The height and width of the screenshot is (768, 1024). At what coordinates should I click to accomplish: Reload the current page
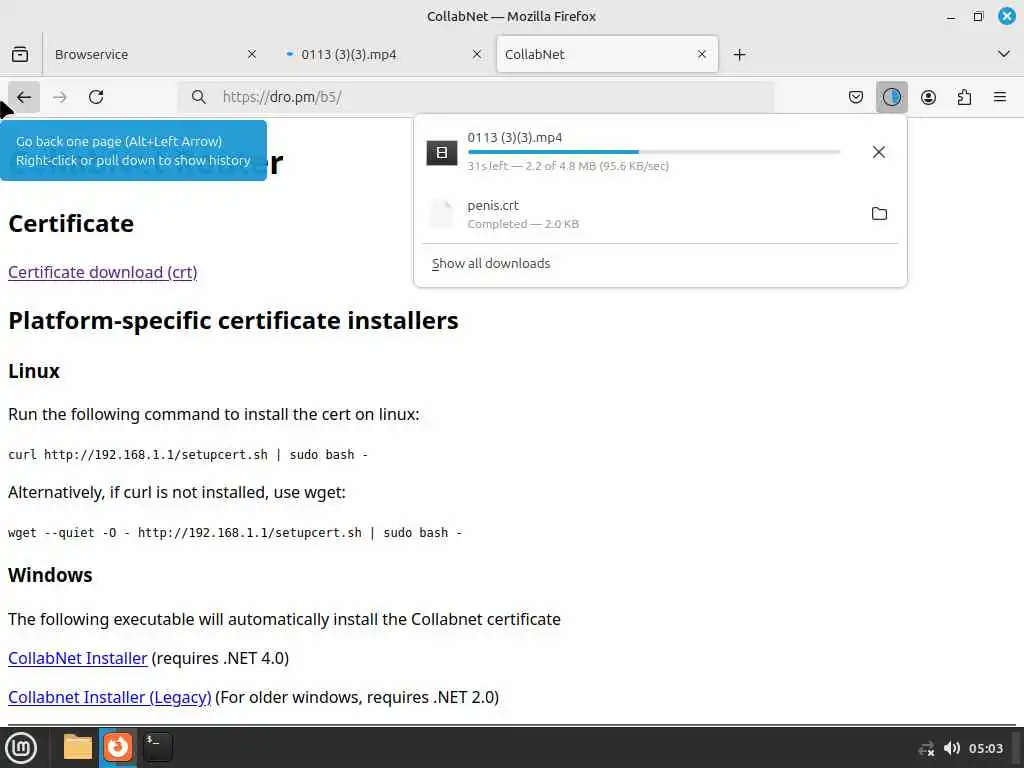pos(96,97)
